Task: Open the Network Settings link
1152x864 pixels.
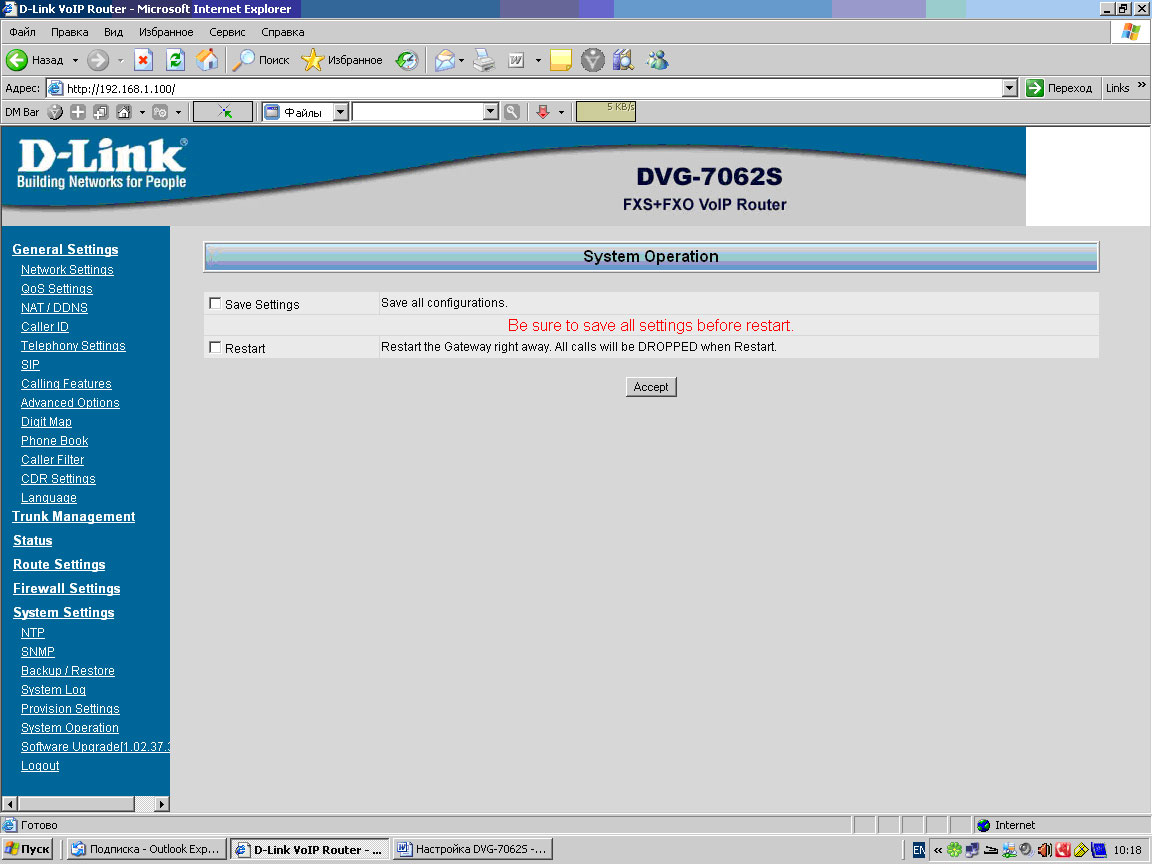Action: (67, 270)
